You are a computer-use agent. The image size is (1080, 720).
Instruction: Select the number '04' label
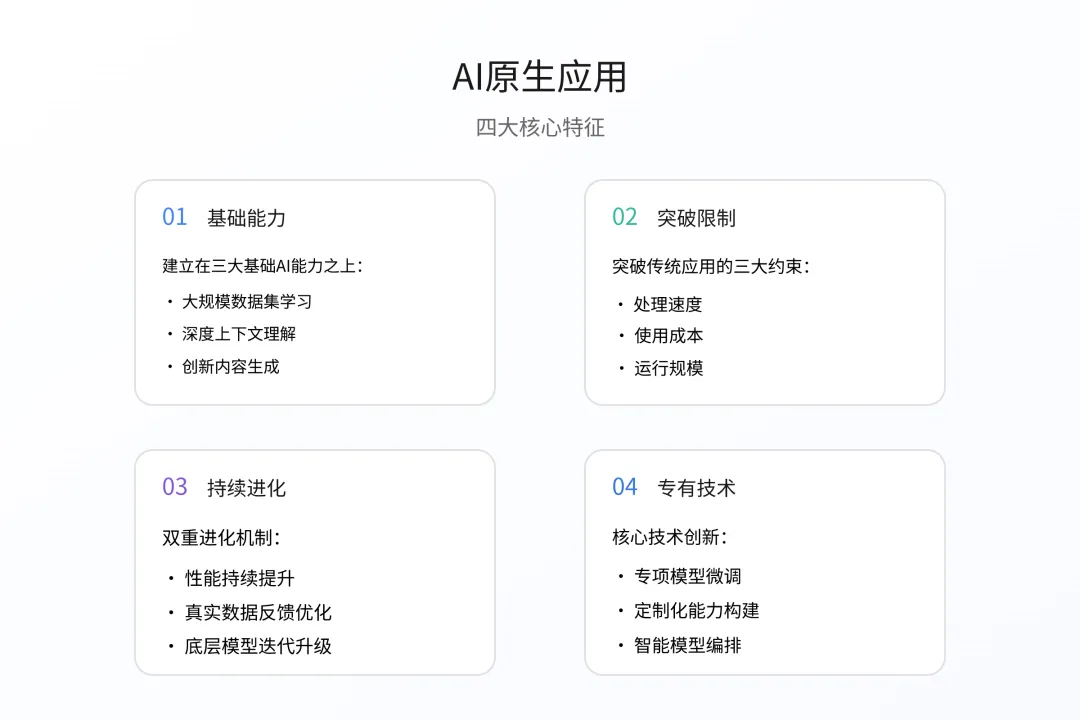point(625,487)
